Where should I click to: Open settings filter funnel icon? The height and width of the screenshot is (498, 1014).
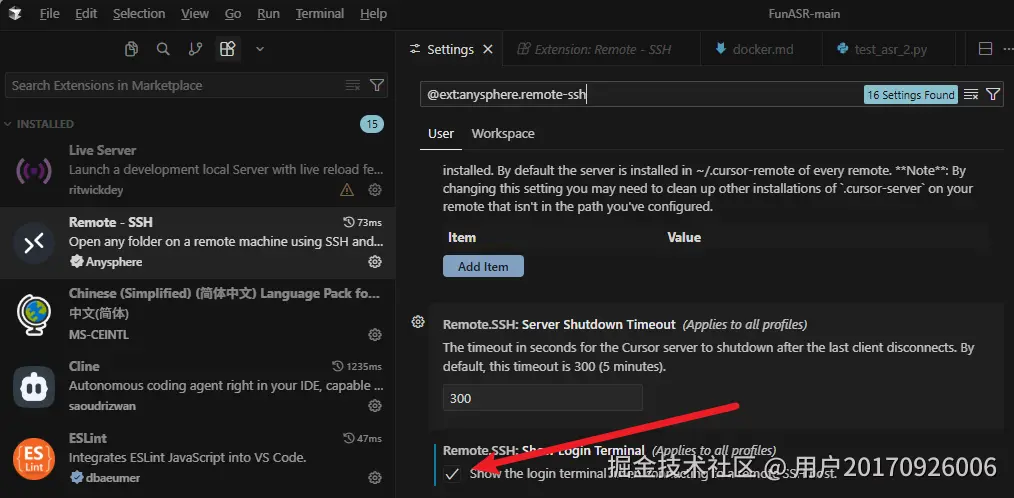pos(993,94)
